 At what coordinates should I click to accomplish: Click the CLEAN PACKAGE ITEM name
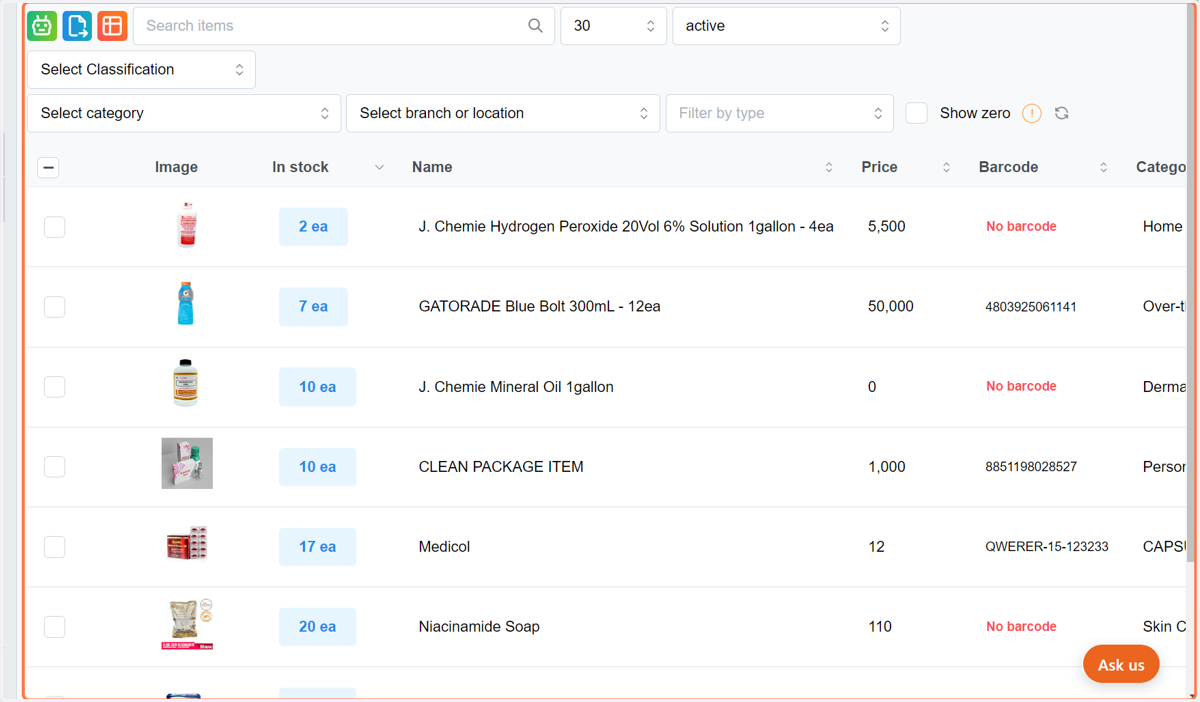(x=501, y=467)
